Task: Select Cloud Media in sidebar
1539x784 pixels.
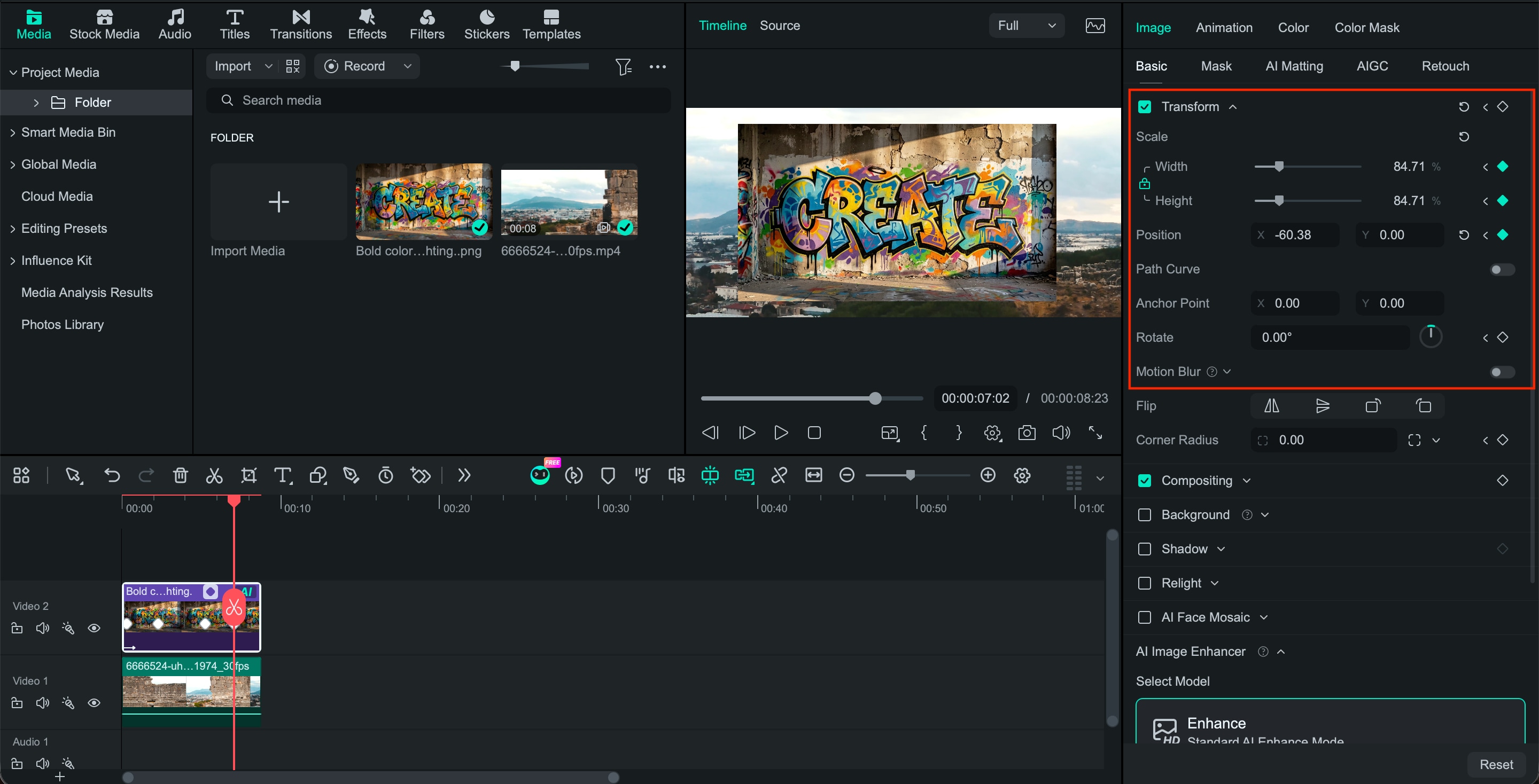Action: point(57,197)
